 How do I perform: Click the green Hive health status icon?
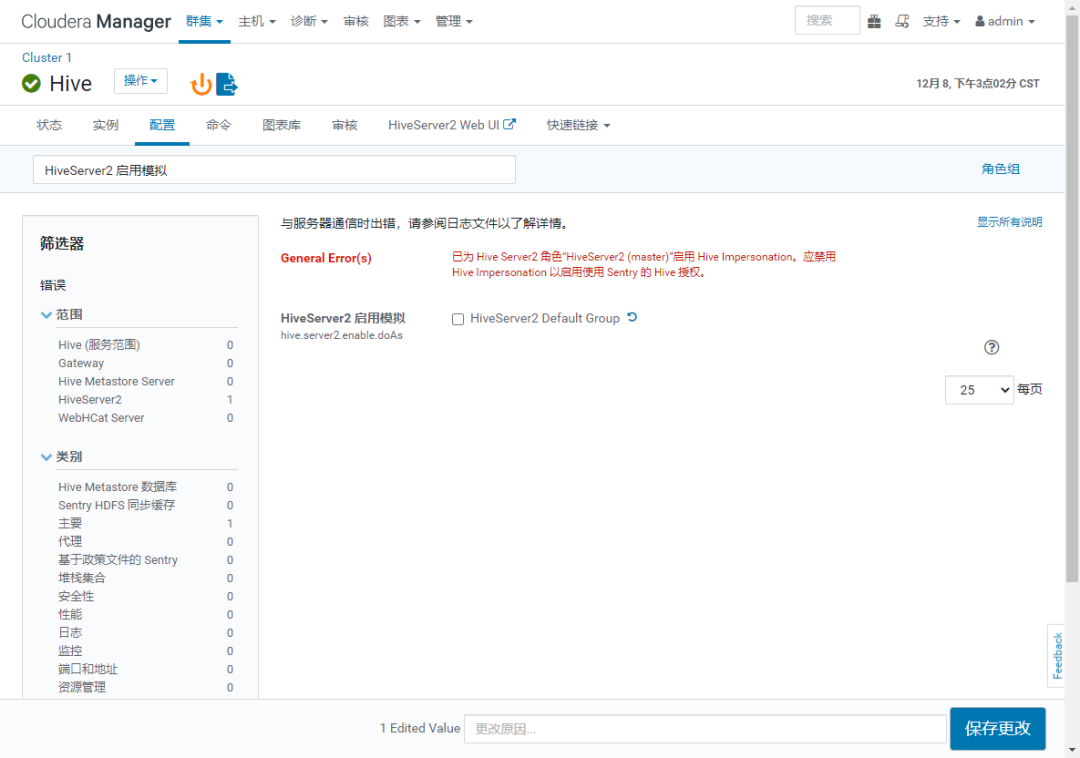31,83
